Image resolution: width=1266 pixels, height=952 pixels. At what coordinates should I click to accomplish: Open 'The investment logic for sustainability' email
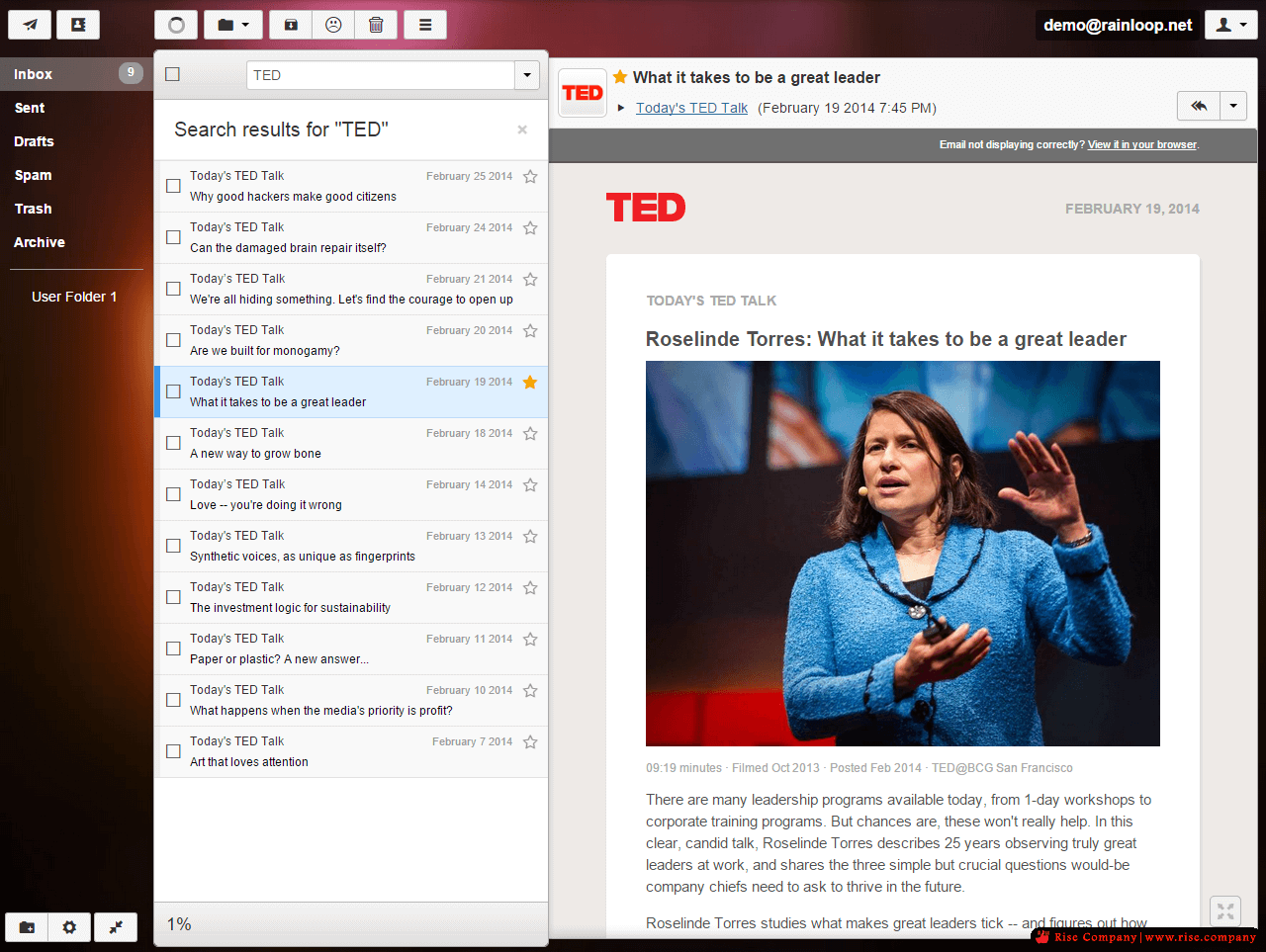[351, 598]
